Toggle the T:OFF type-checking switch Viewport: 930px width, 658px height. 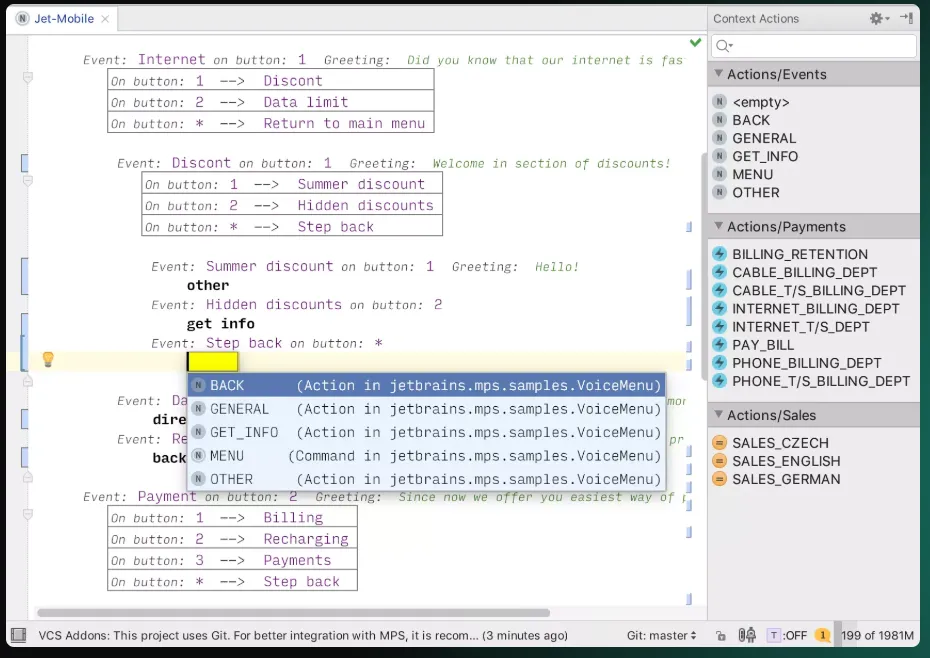coord(788,635)
